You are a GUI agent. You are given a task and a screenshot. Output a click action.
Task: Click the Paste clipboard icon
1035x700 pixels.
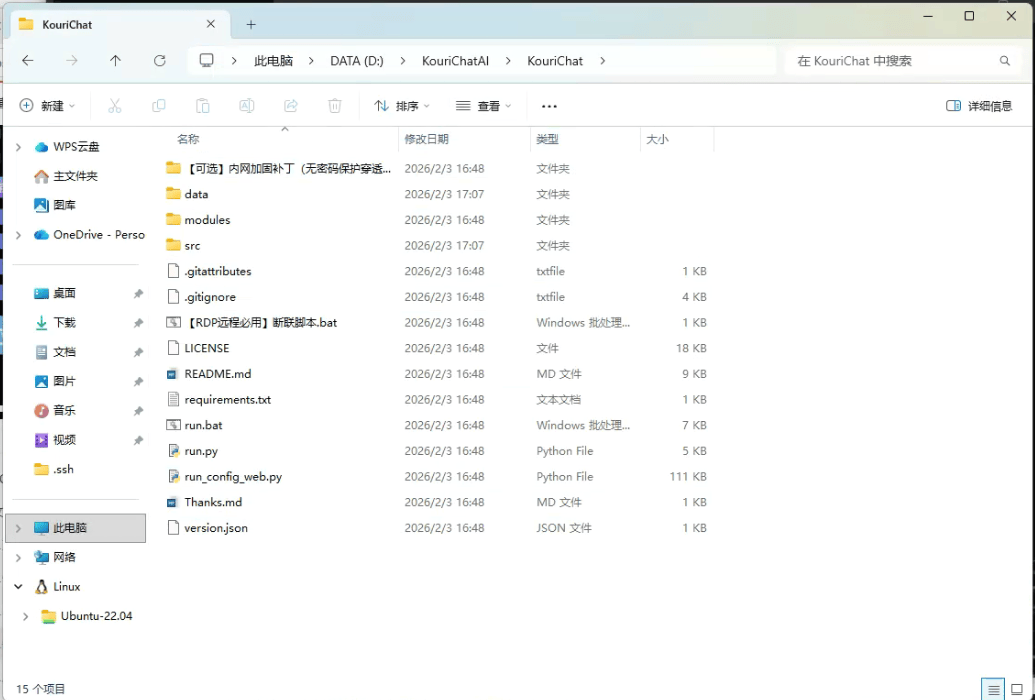(203, 106)
